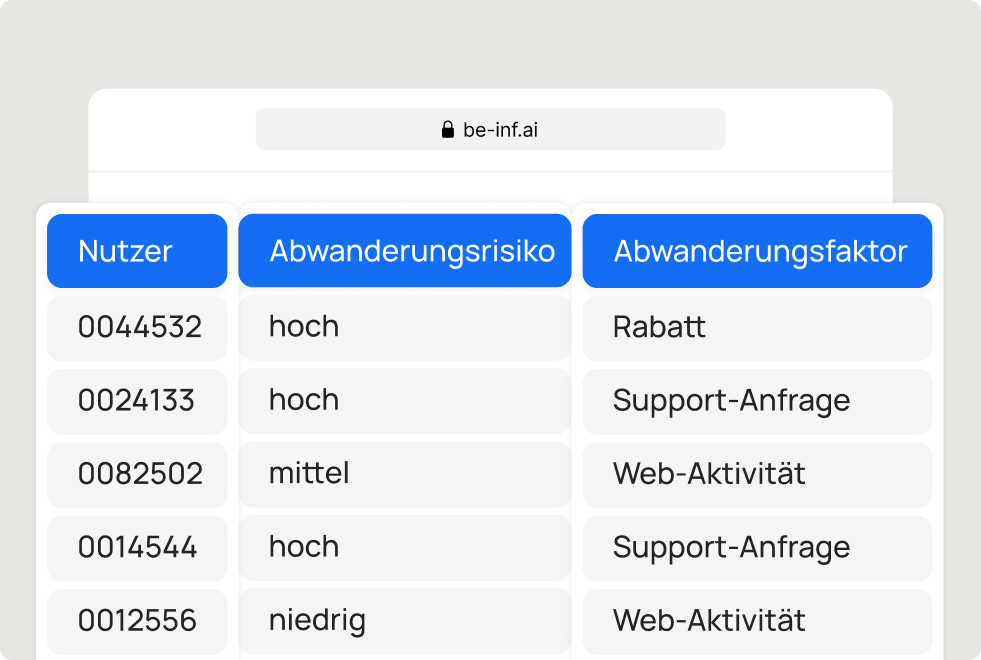Select the hoch risk cell for 0024133
Image resolution: width=981 pixels, height=660 pixels.
(x=405, y=400)
